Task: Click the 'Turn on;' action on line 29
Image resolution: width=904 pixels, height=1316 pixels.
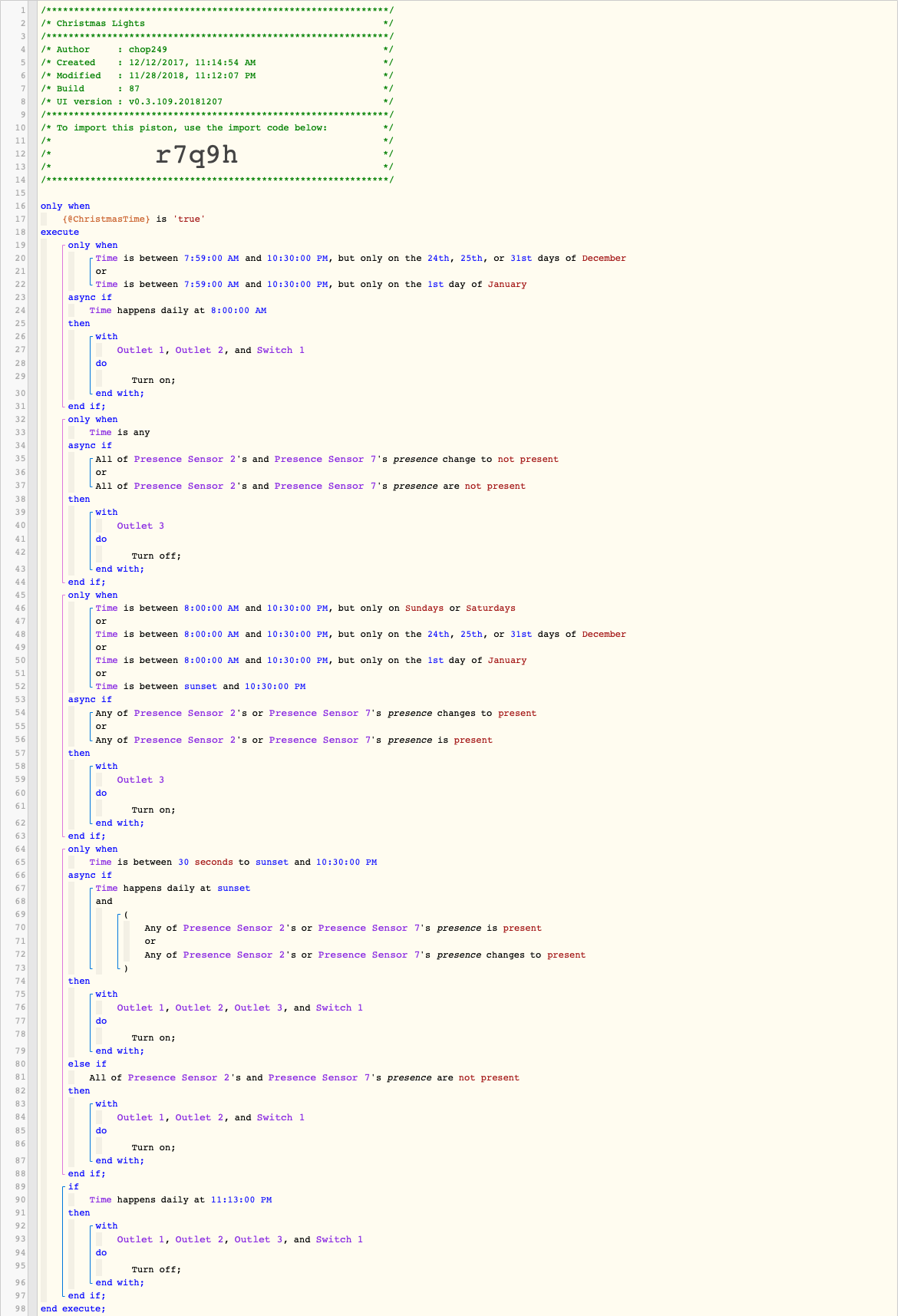Action: click(153, 380)
